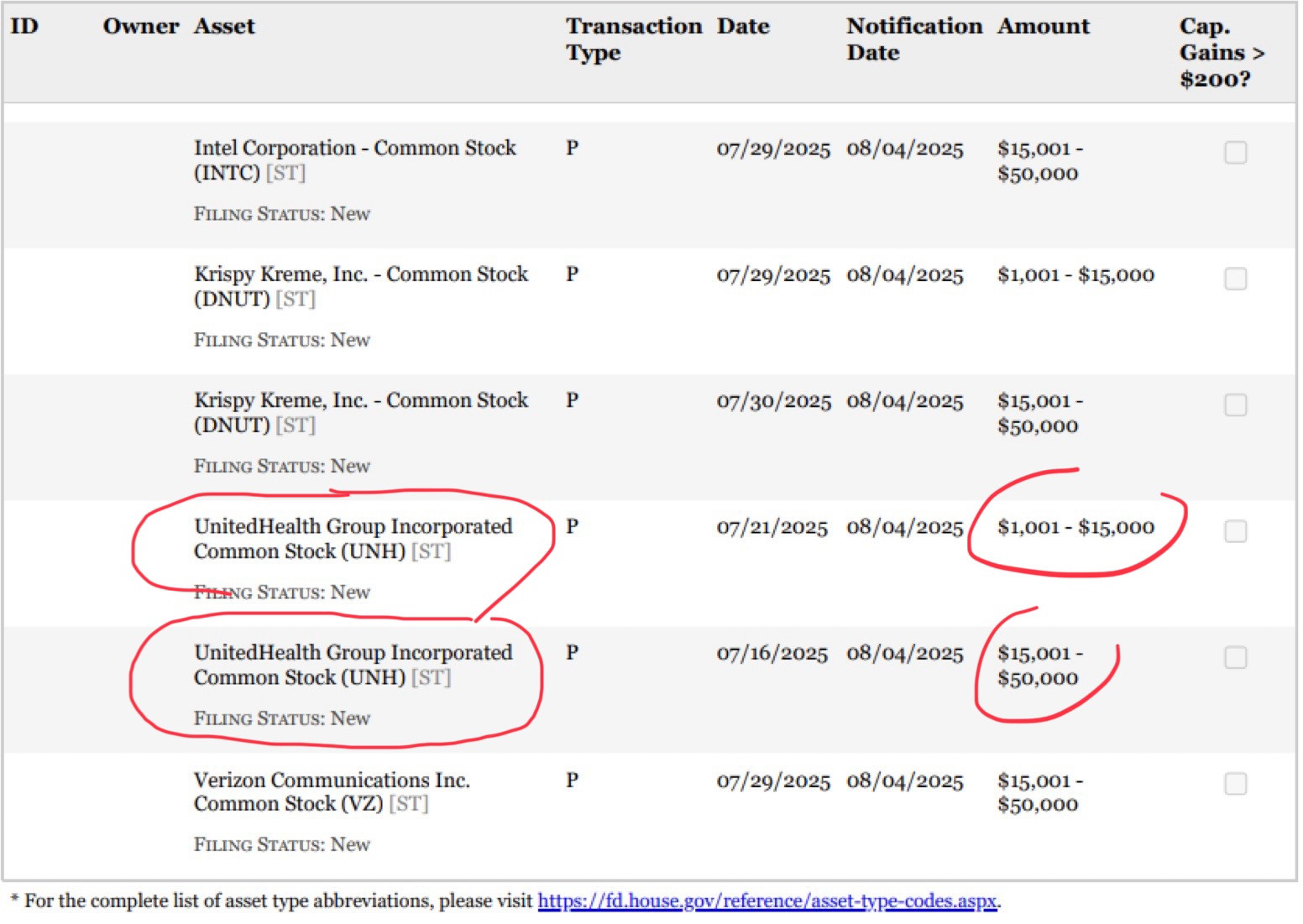Select the 07/30/2025 transaction date
This screenshot has width=1303, height=924.
click(x=773, y=401)
